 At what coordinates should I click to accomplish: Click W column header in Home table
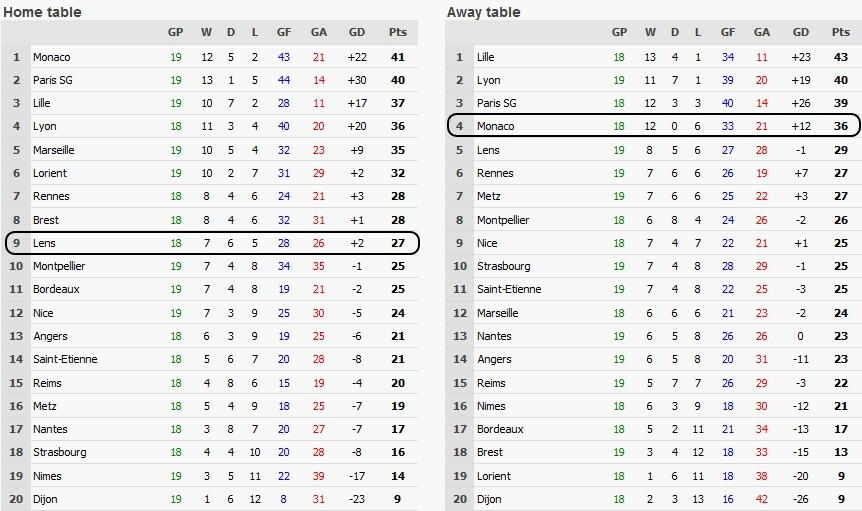point(205,32)
